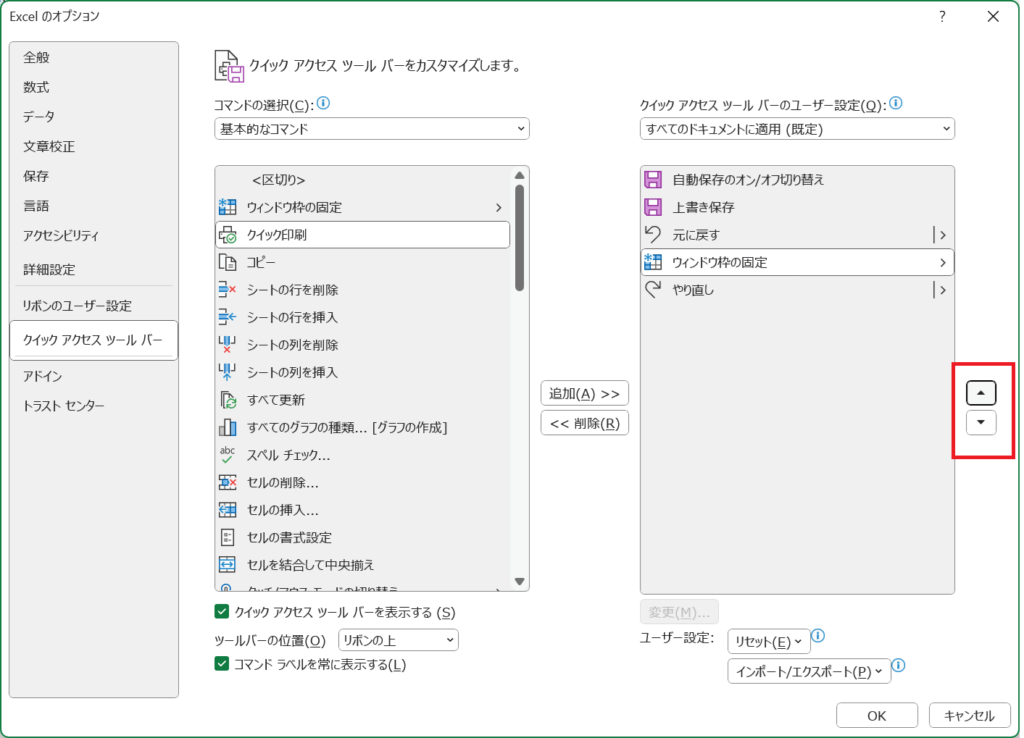Click the 自動保存のオン/オフ切り替え icon in toolbar list
The width and height of the screenshot is (1024, 738).
[653, 180]
